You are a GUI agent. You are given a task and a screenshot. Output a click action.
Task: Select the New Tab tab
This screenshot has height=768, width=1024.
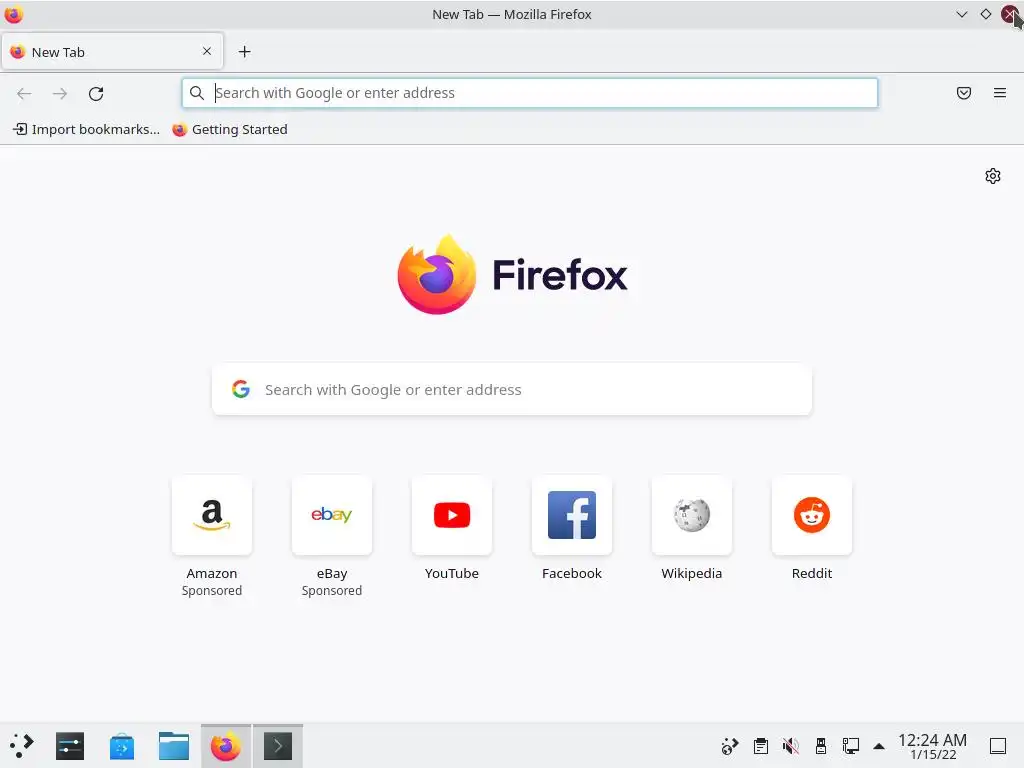(x=112, y=51)
